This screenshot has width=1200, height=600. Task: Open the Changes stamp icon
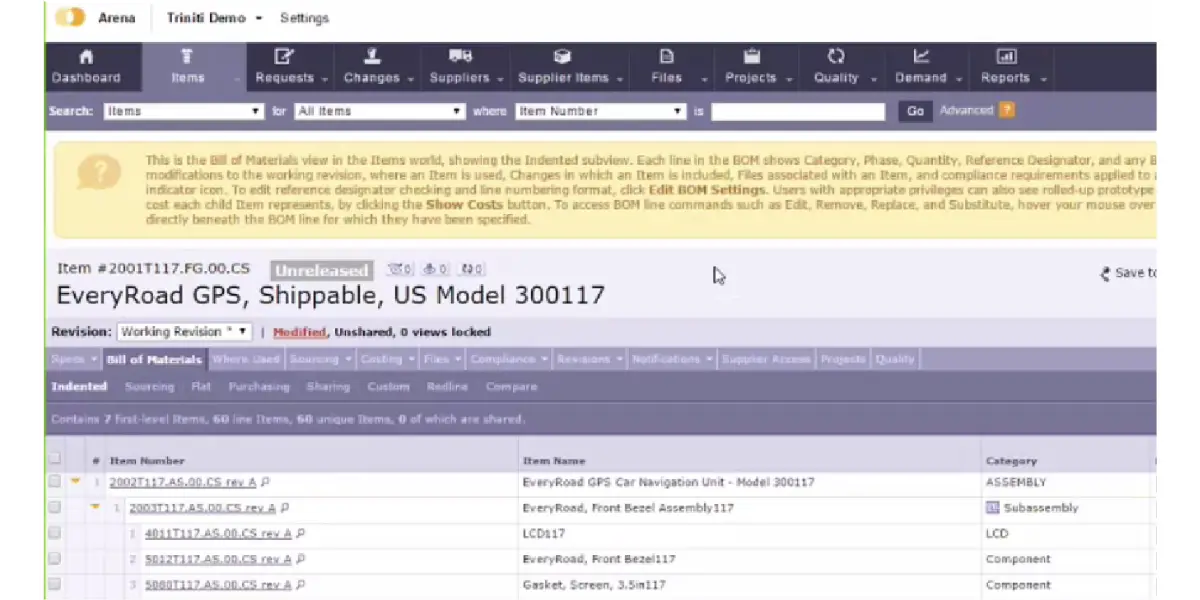(x=372, y=57)
